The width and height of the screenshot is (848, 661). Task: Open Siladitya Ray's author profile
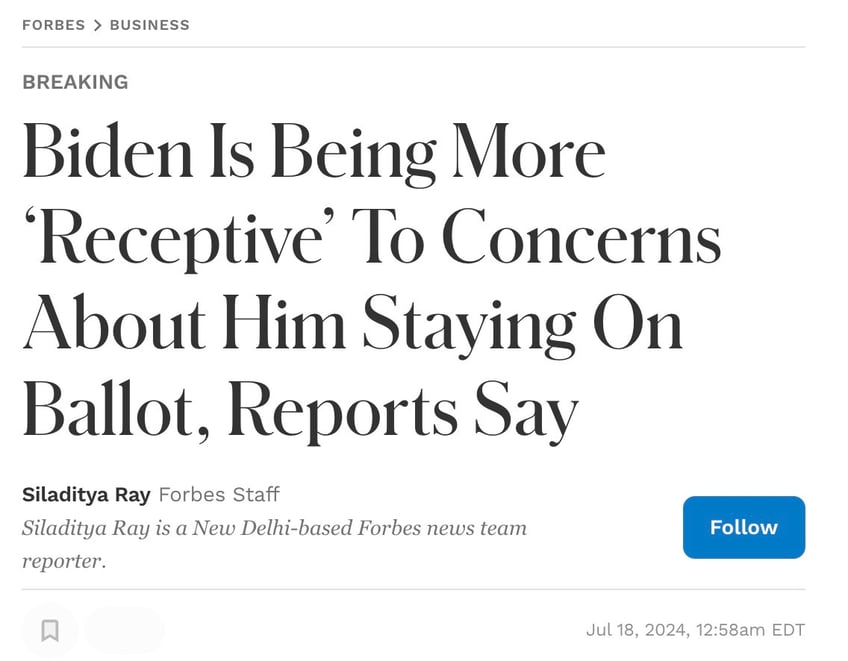click(x=86, y=494)
